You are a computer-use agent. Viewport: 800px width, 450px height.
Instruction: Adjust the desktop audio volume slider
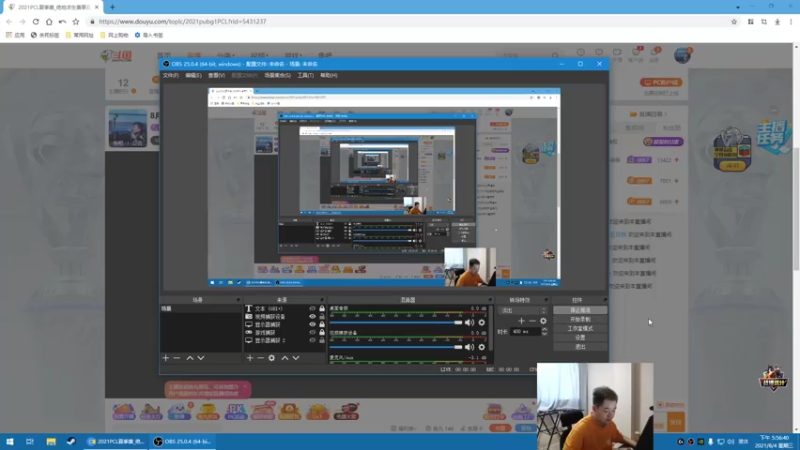pyautogui.click(x=396, y=322)
